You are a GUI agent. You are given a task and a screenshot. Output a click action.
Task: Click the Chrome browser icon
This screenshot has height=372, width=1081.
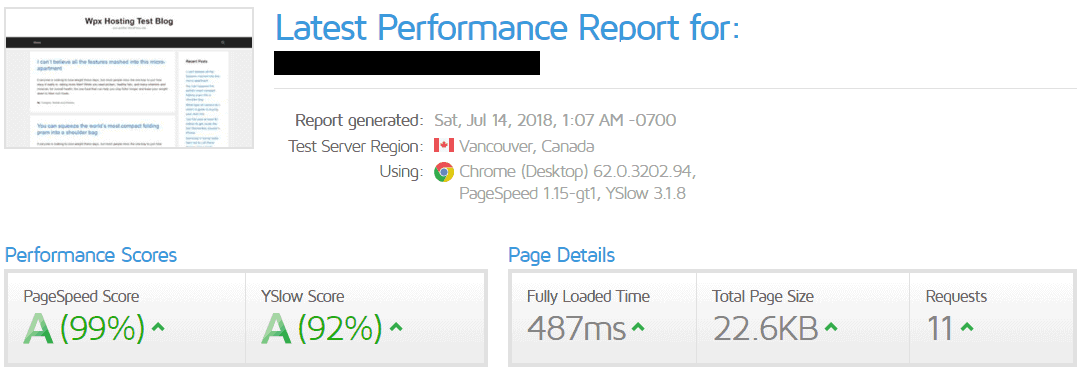click(443, 172)
